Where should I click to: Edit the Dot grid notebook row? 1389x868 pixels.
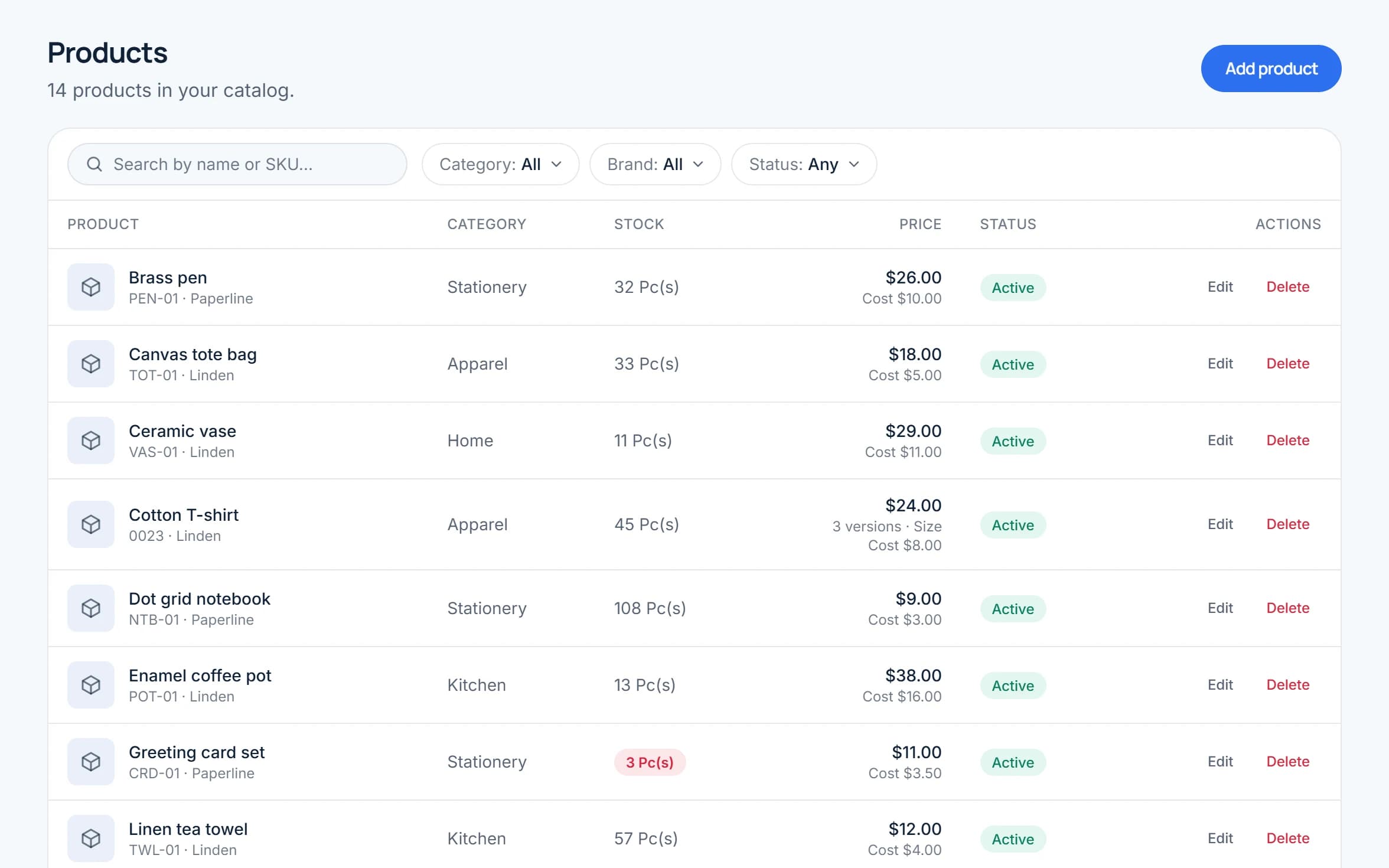[x=1220, y=608]
